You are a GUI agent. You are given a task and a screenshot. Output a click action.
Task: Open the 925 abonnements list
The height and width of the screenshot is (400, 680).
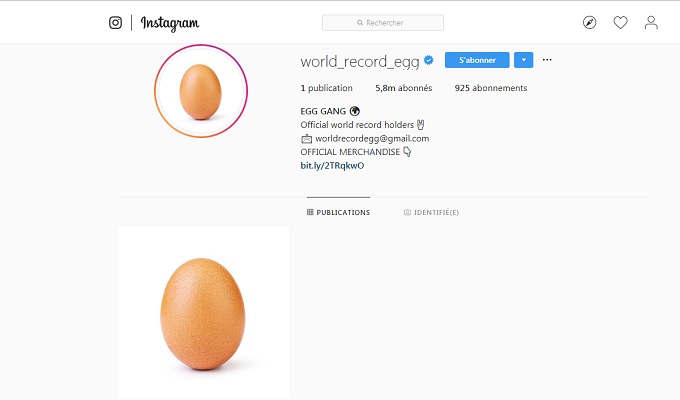pyautogui.click(x=491, y=88)
